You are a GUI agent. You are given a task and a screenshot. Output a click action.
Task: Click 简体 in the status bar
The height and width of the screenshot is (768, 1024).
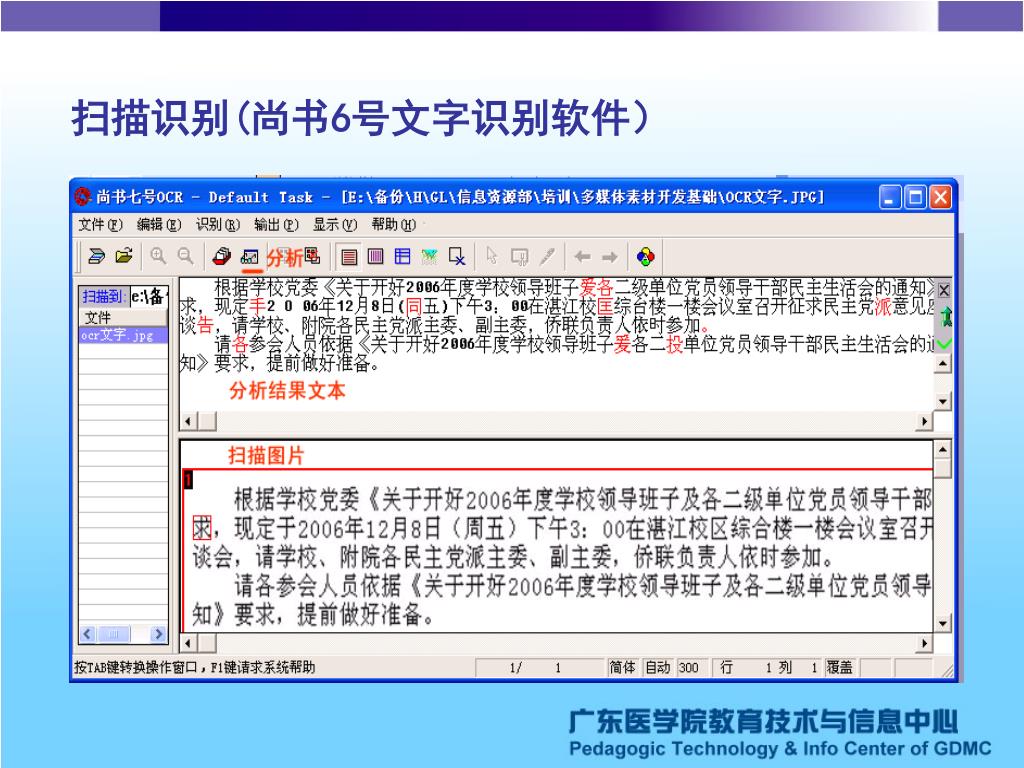[622, 667]
